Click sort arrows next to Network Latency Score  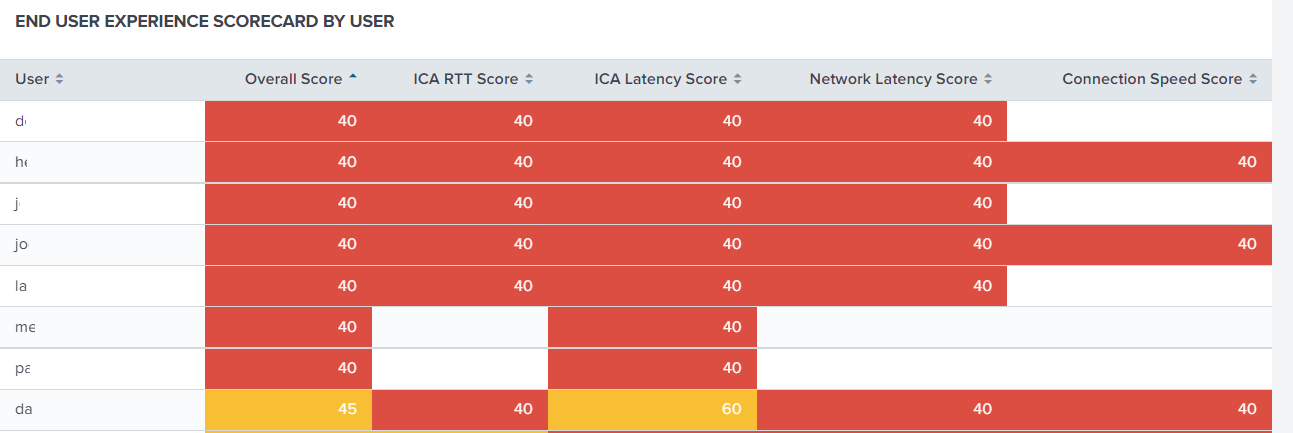click(x=988, y=80)
